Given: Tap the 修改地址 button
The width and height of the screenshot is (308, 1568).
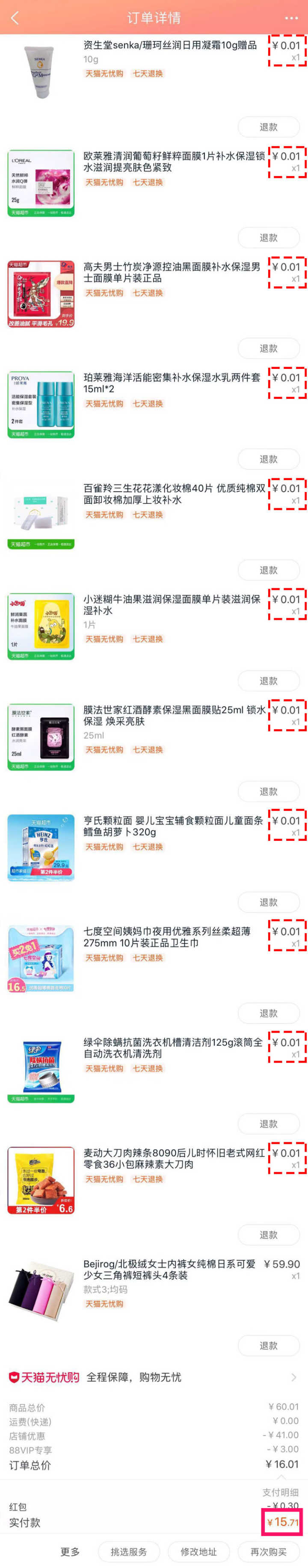Looking at the screenshot, I should (x=198, y=1552).
